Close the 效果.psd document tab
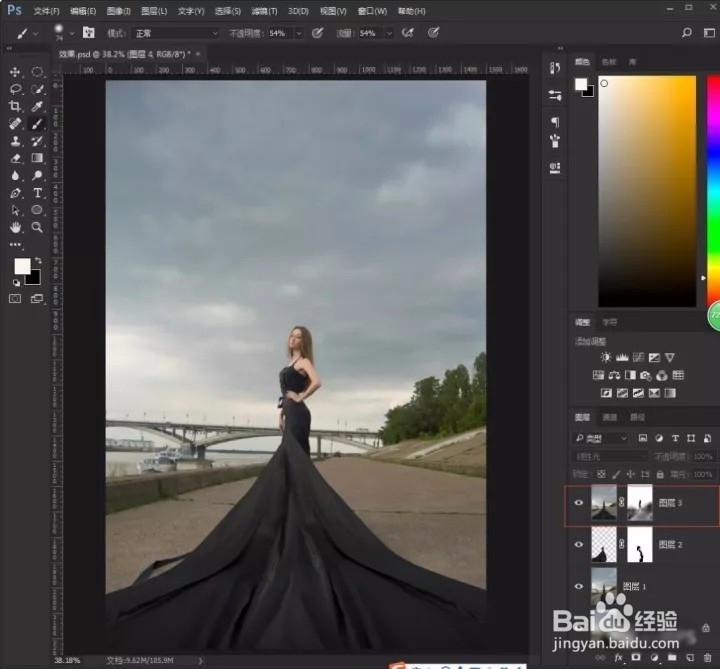This screenshot has height=669, width=720. 198,54
